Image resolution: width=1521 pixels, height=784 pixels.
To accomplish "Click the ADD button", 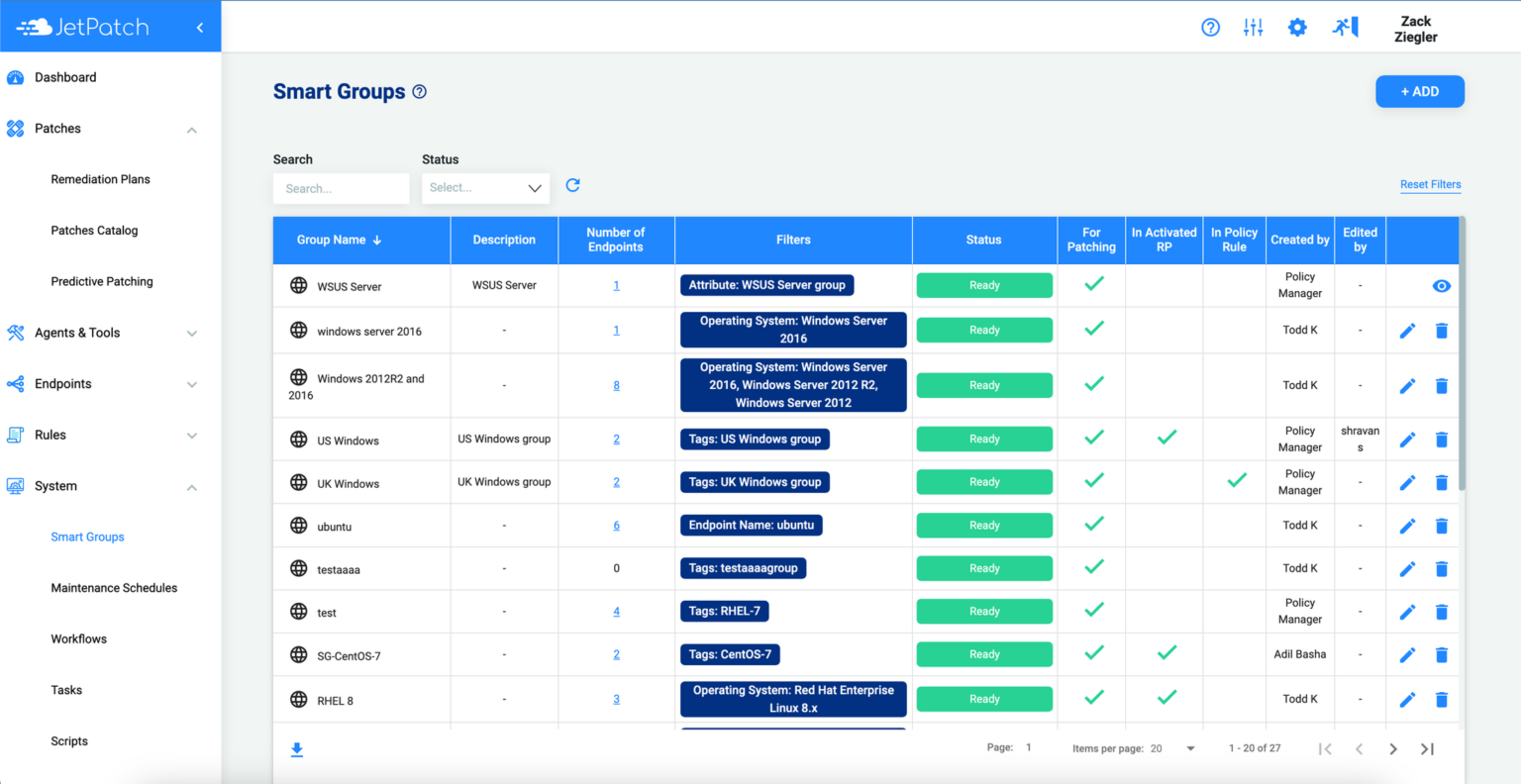I will [x=1419, y=90].
